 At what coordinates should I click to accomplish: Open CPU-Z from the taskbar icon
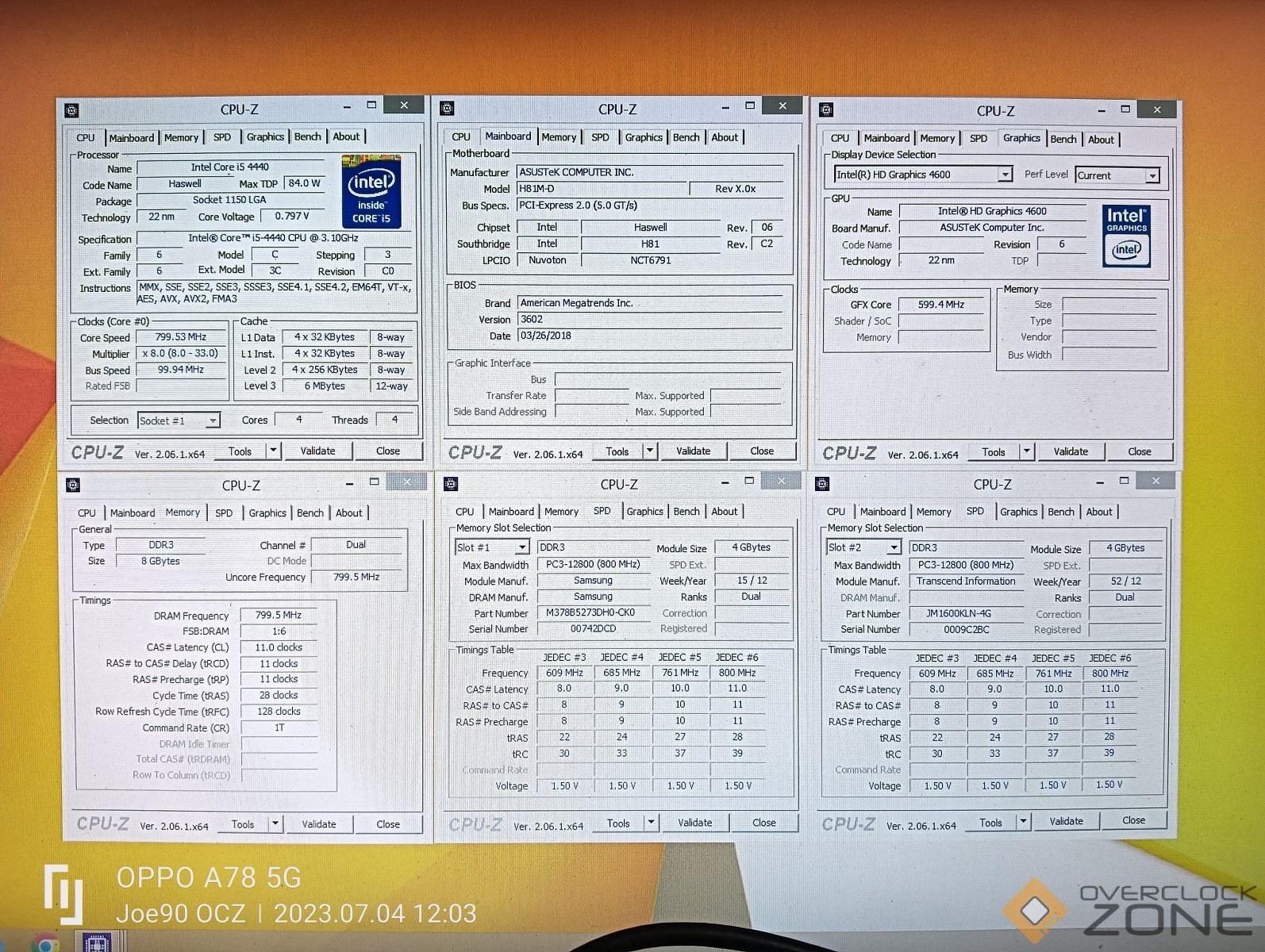[96, 942]
